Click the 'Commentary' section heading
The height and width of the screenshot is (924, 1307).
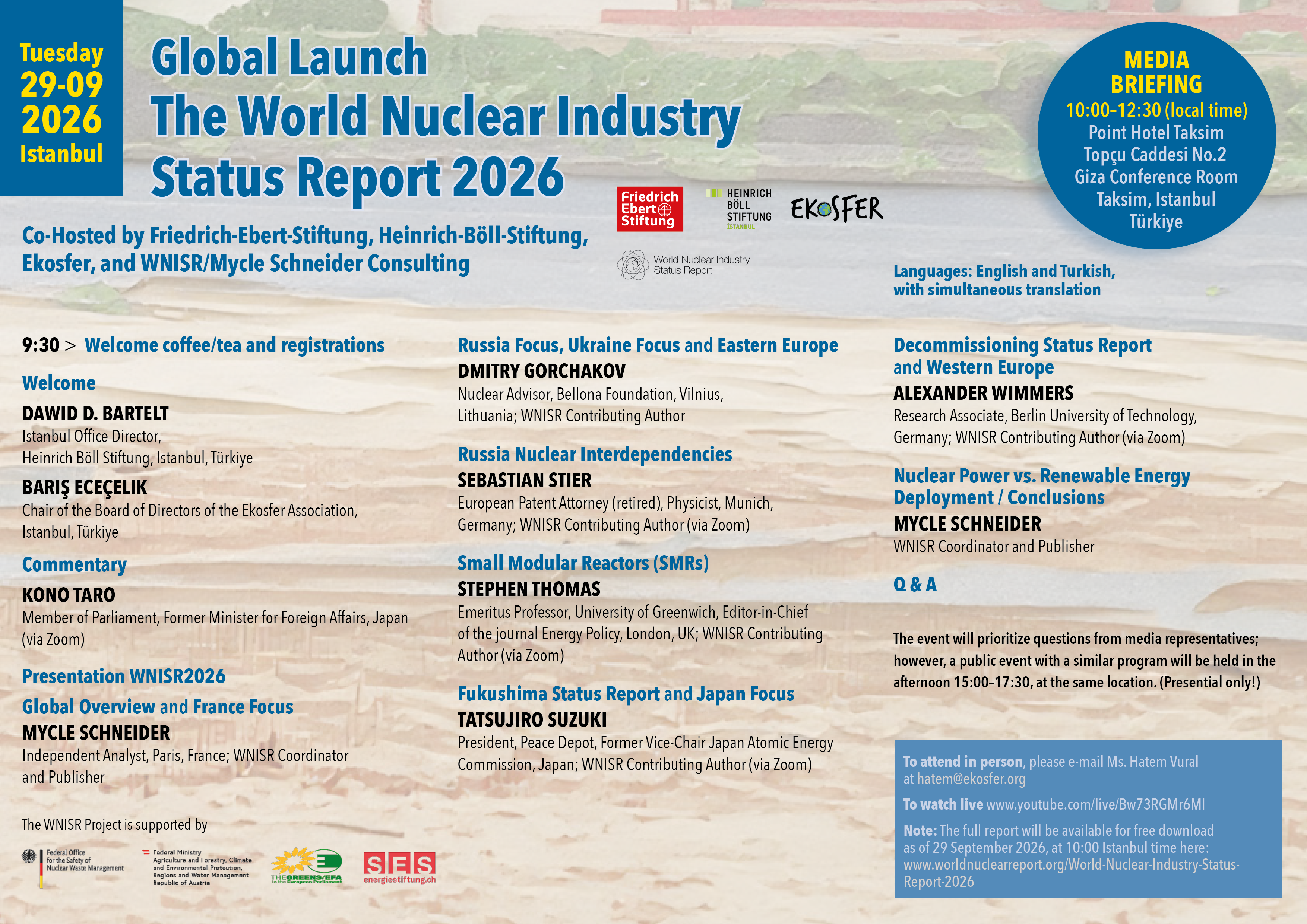pyautogui.click(x=74, y=565)
